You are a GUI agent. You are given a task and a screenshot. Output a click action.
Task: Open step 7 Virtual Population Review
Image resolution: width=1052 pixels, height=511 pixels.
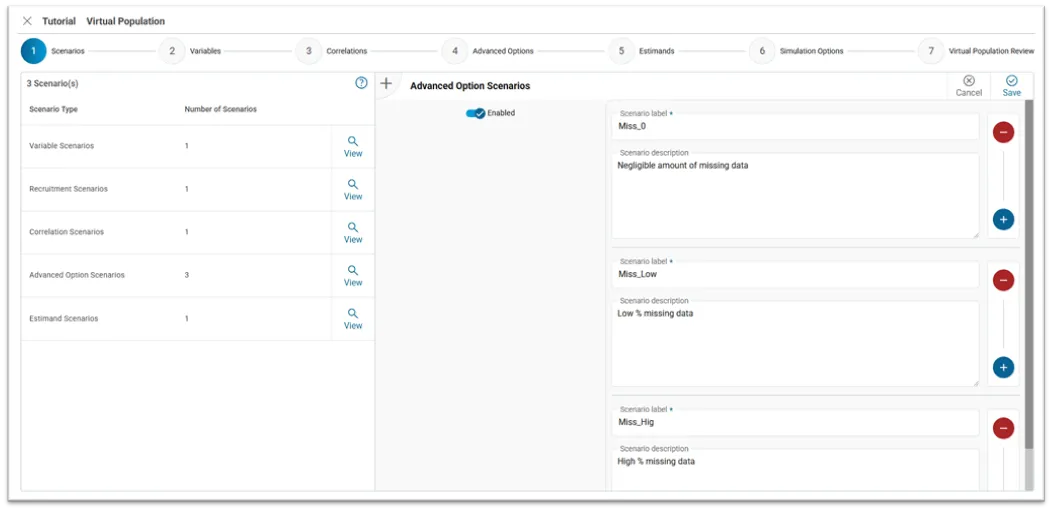click(x=931, y=51)
